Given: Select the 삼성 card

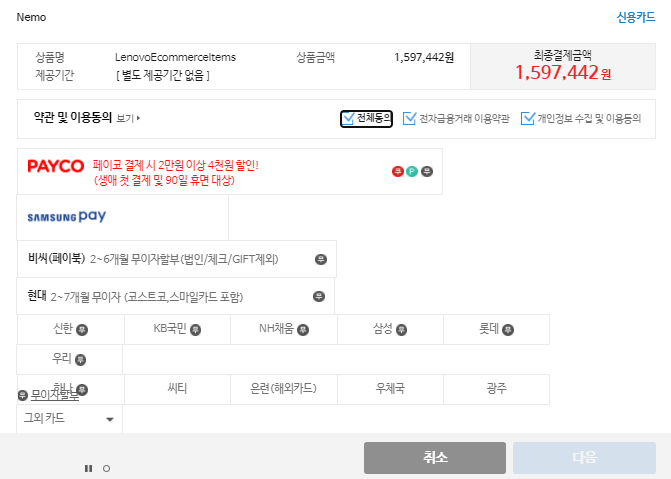Looking at the screenshot, I should point(390,329).
